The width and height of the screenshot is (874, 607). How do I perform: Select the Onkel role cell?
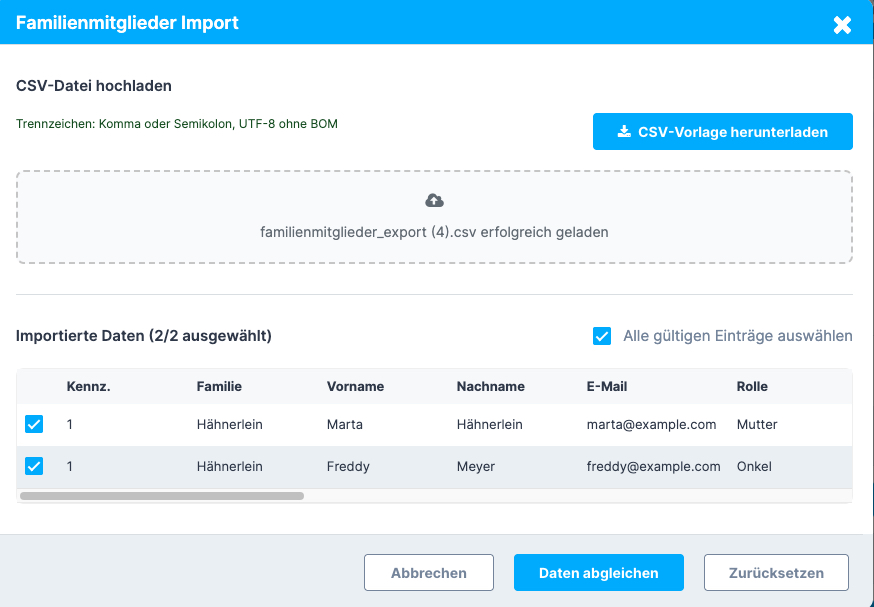pos(755,466)
